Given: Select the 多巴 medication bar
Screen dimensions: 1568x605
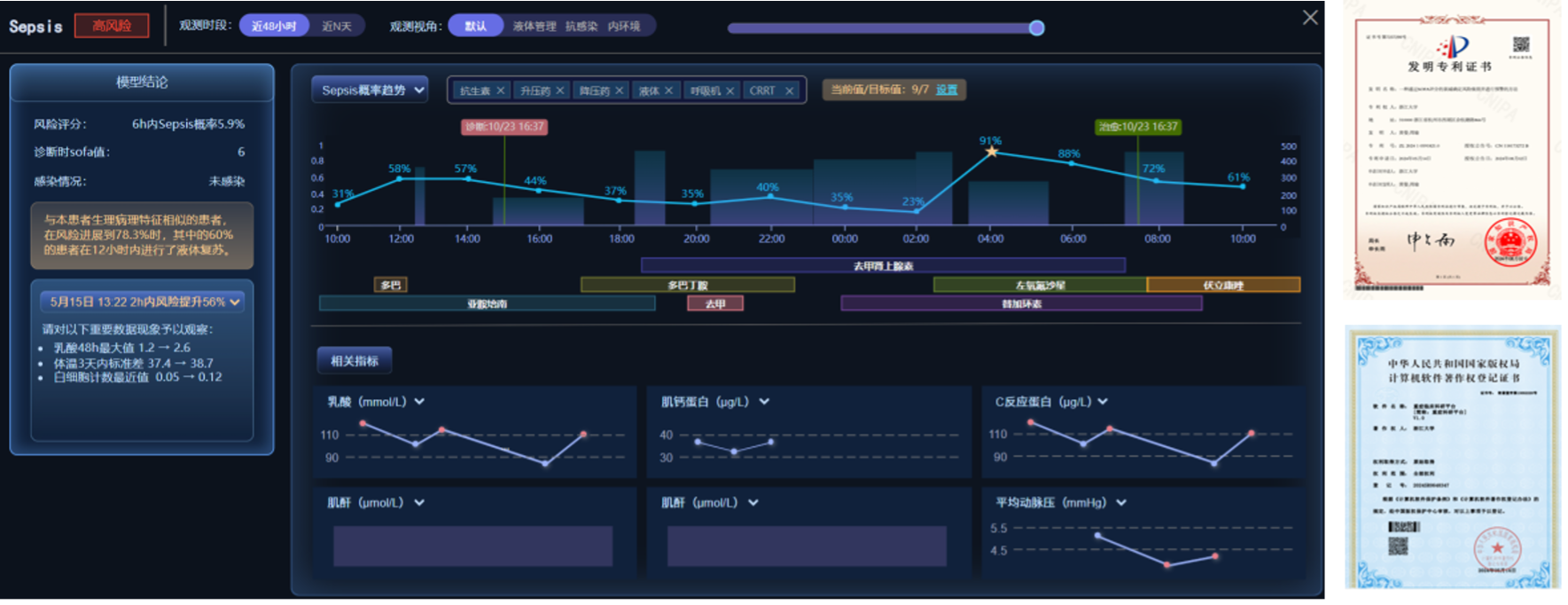Looking at the screenshot, I should (390, 285).
